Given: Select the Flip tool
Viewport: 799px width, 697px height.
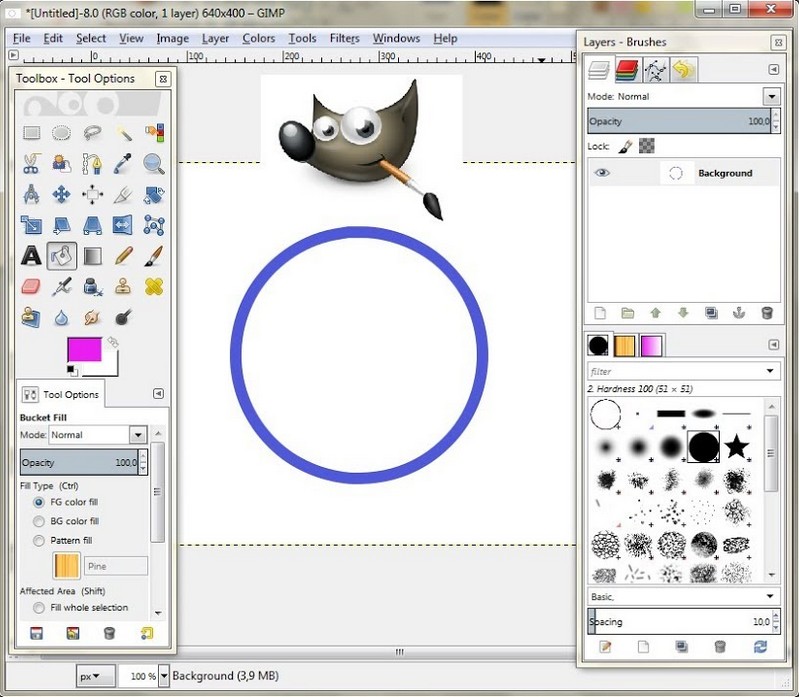Looking at the screenshot, I should (x=123, y=225).
